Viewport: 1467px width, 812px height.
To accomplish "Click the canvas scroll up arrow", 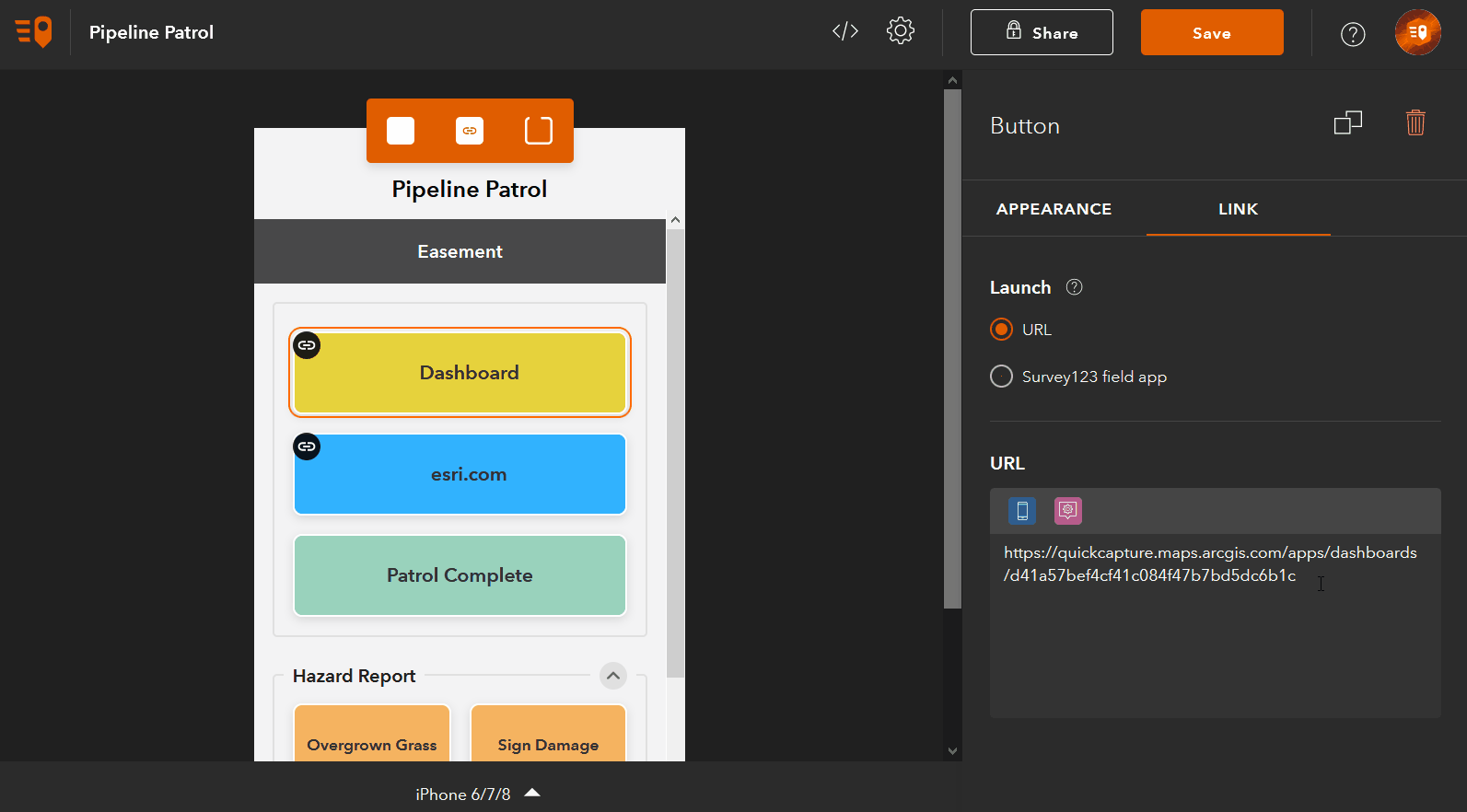I will (x=952, y=80).
